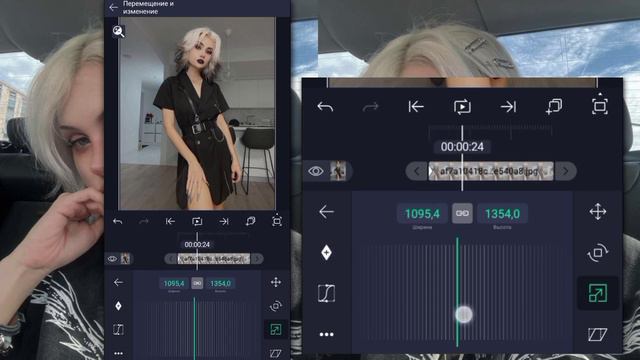Select layer thumbnail in small editor

[125, 259]
